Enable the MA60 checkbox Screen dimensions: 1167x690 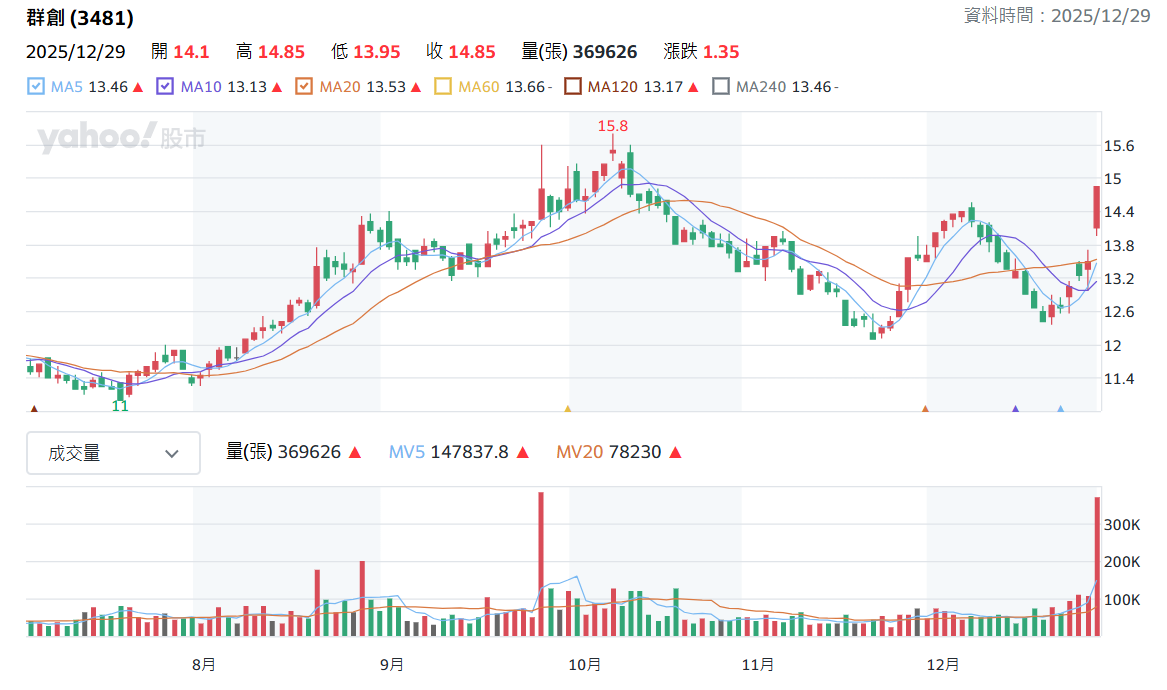point(443,86)
